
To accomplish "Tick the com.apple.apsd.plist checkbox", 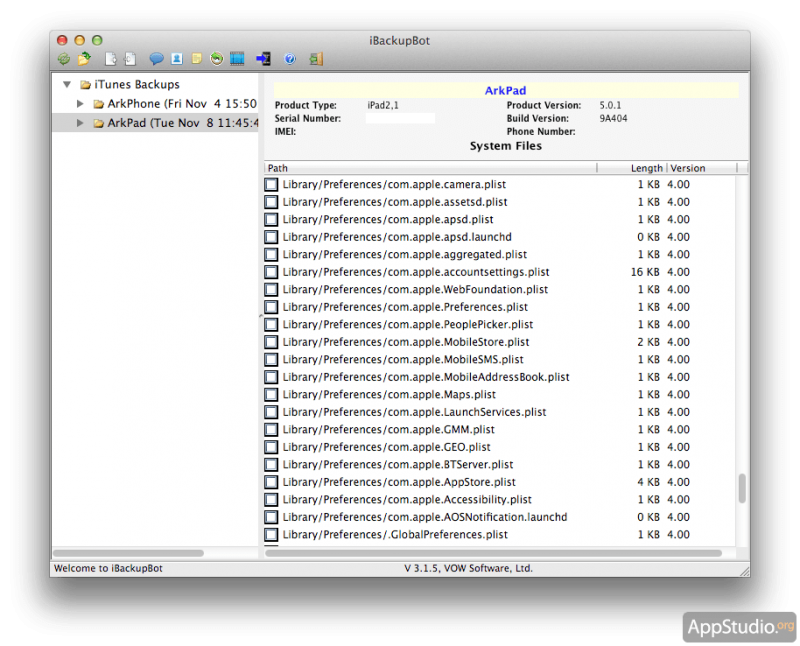I will point(271,219).
